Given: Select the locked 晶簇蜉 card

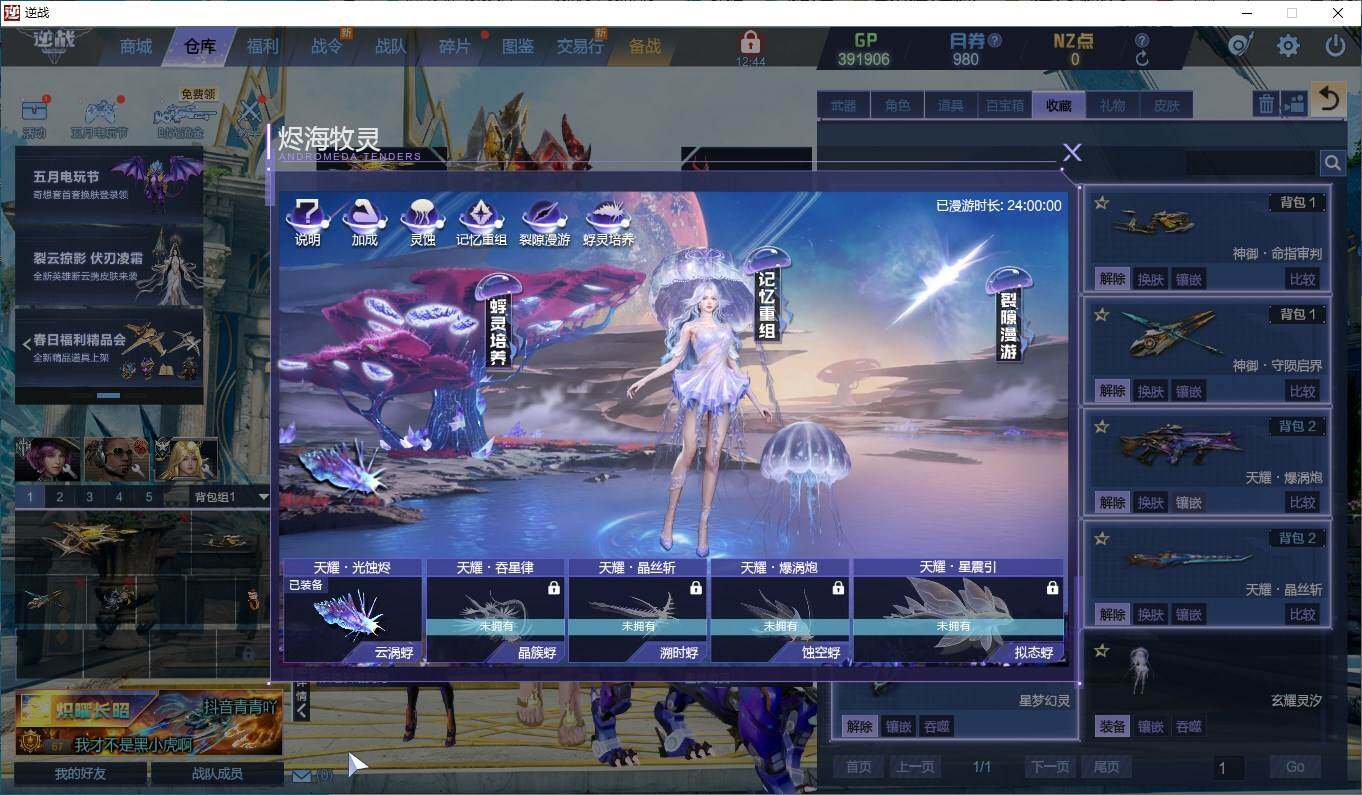Looking at the screenshot, I should click(495, 610).
